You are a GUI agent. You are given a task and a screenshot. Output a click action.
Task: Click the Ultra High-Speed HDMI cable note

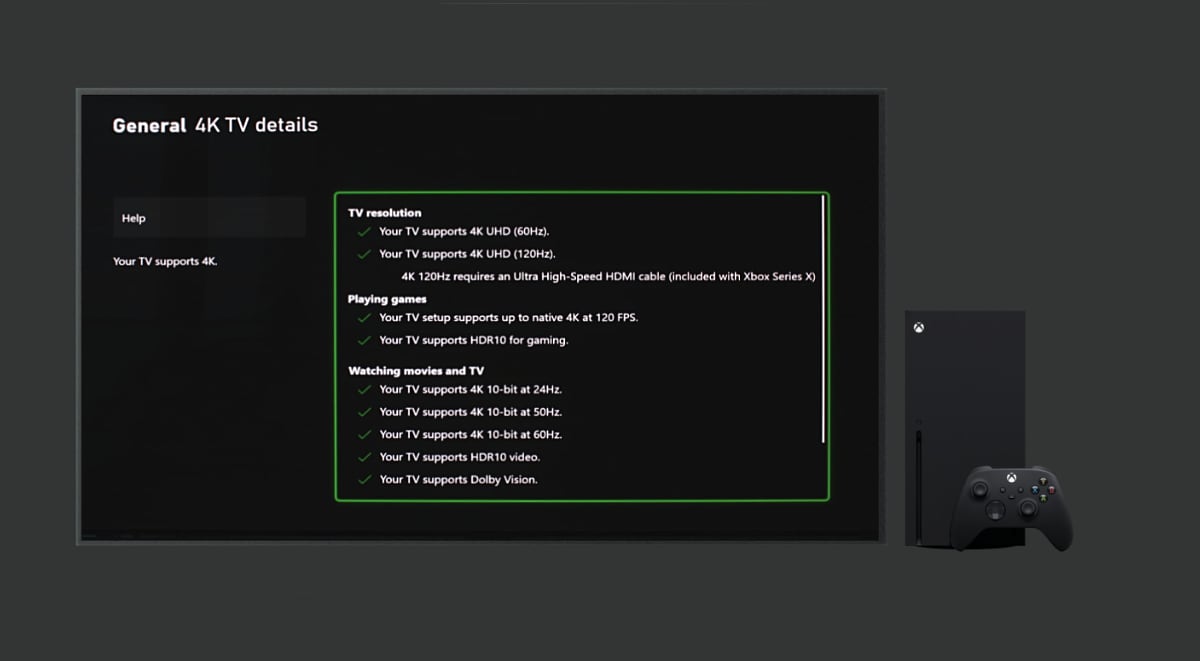point(608,276)
